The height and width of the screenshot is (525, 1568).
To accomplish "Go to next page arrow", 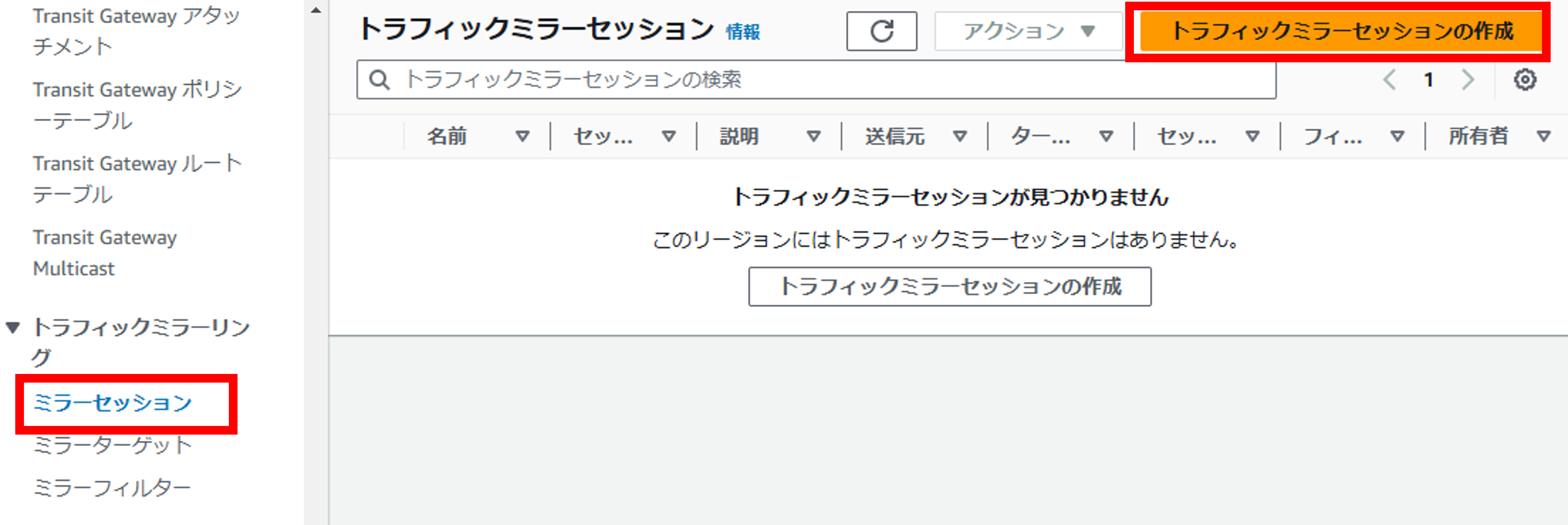I will (1468, 80).
